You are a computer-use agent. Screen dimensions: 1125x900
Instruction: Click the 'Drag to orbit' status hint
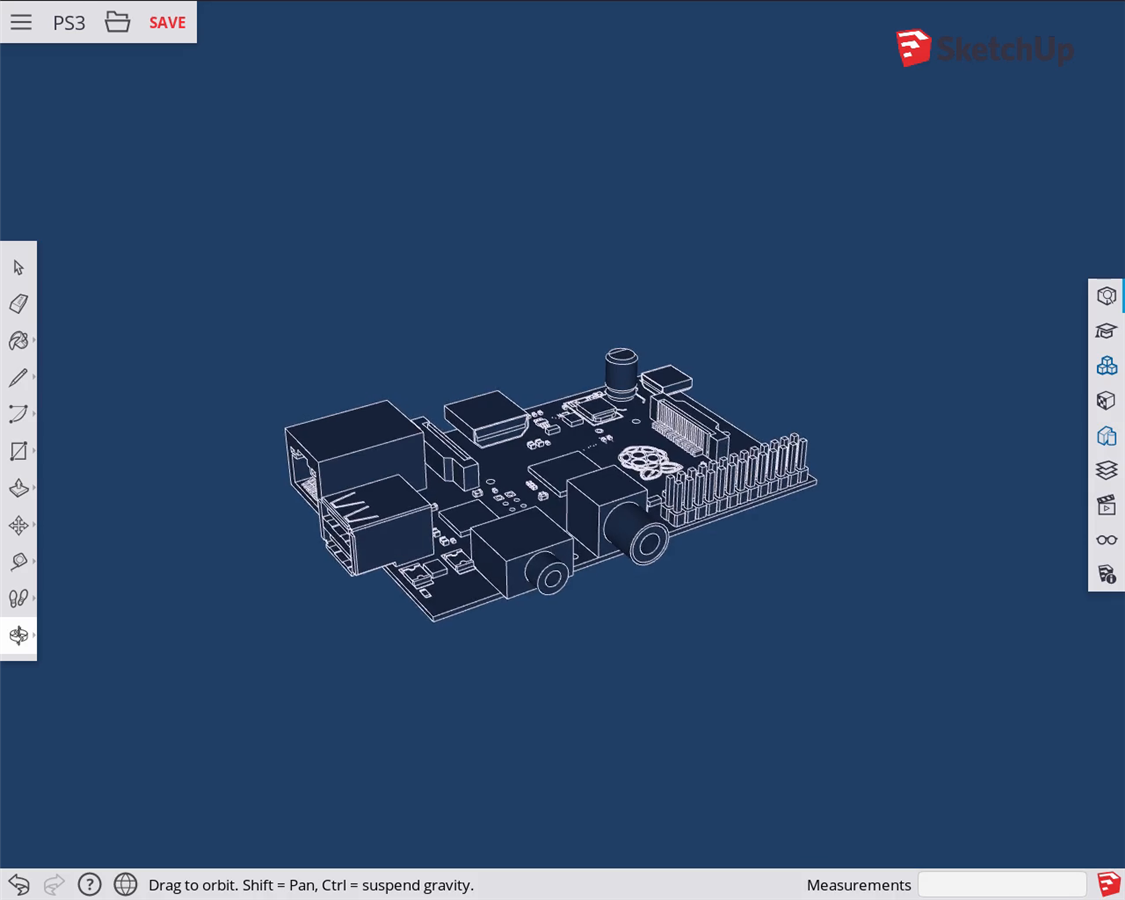click(x=311, y=886)
